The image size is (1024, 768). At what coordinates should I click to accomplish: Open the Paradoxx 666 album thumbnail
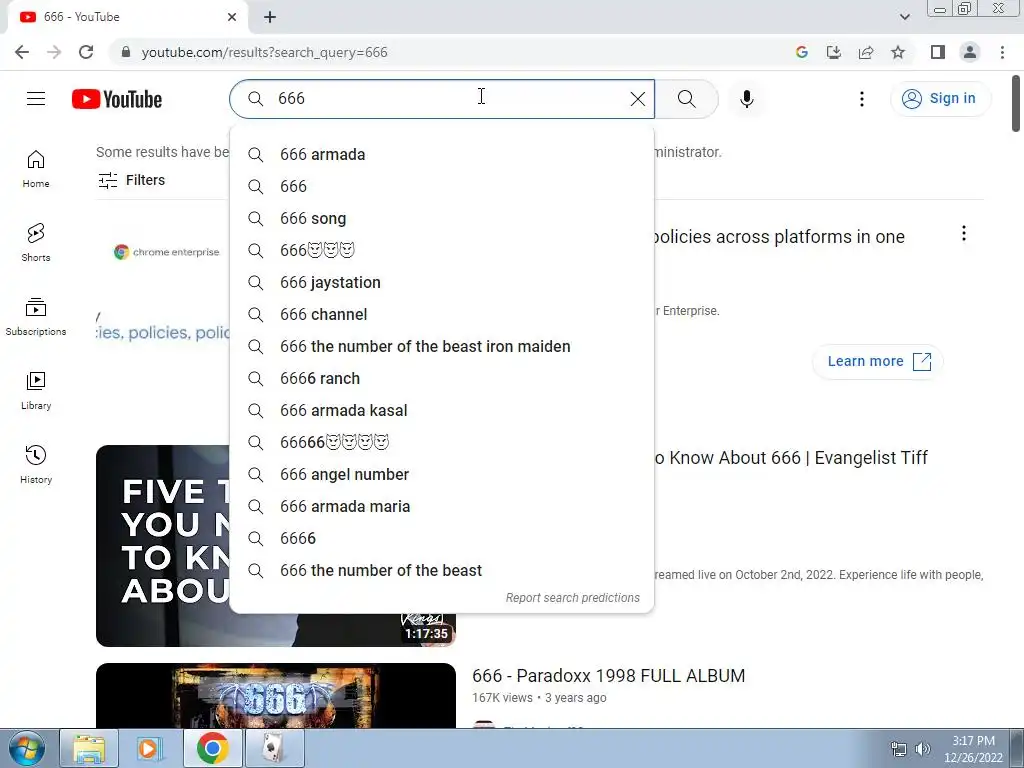pyautogui.click(x=276, y=696)
